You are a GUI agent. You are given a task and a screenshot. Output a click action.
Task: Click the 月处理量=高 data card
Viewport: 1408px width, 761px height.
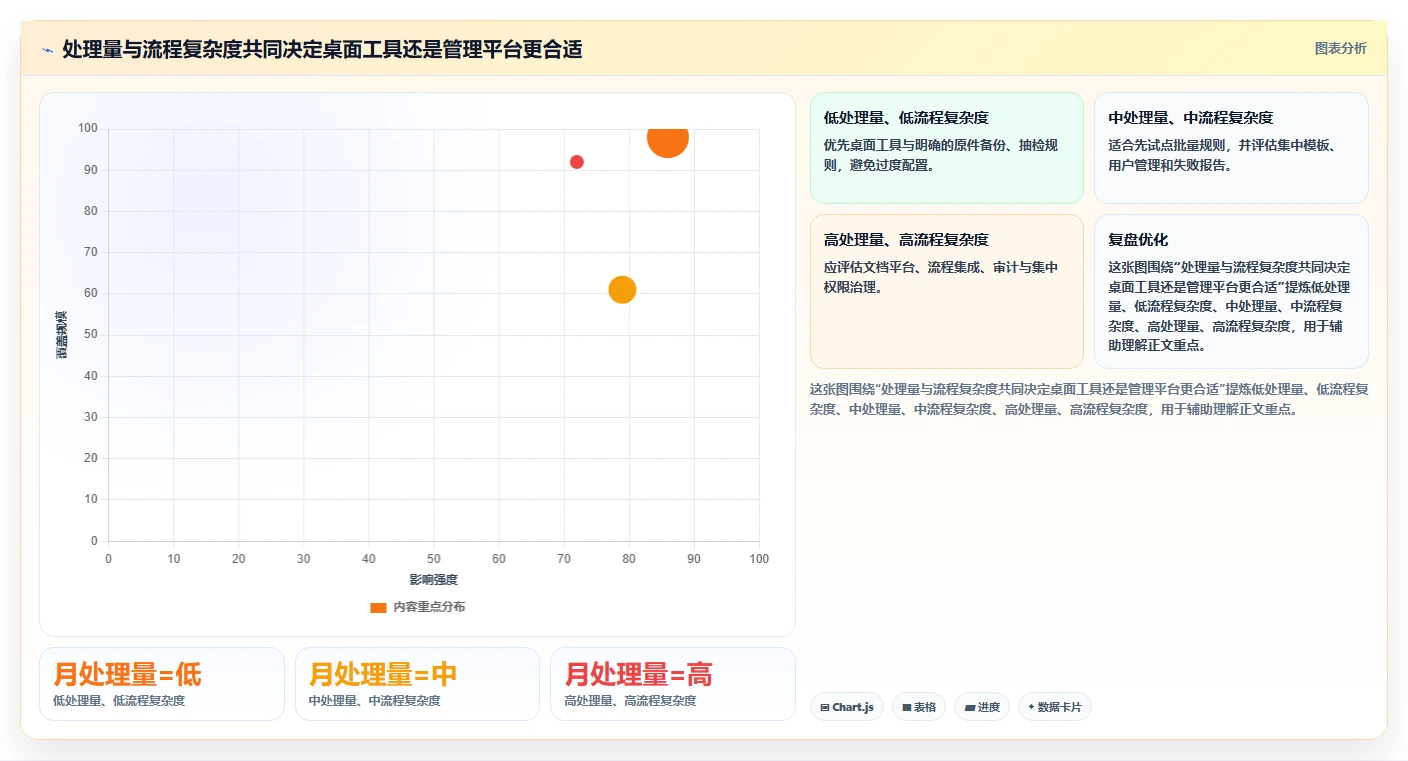click(673, 684)
